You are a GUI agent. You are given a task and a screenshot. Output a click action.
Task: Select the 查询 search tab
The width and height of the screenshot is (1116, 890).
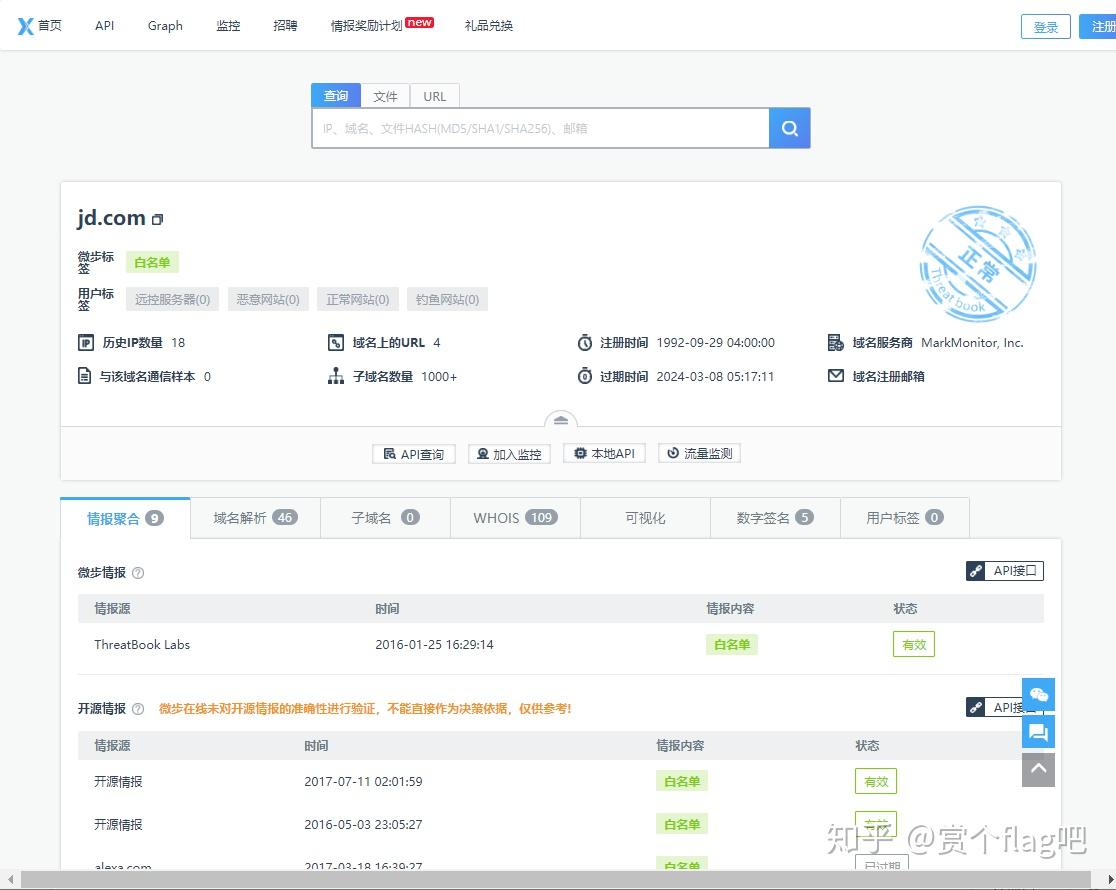tap(336, 95)
